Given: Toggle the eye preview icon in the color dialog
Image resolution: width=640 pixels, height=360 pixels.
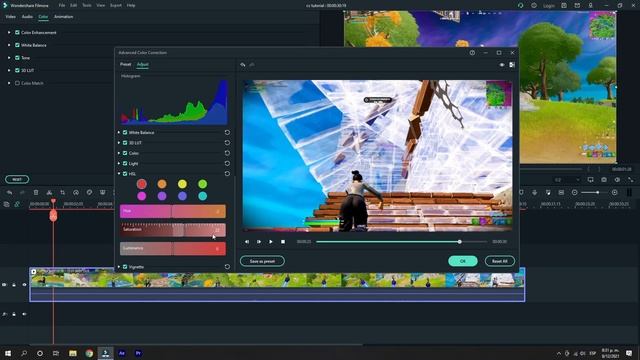Looking at the screenshot, I should click(502, 64).
